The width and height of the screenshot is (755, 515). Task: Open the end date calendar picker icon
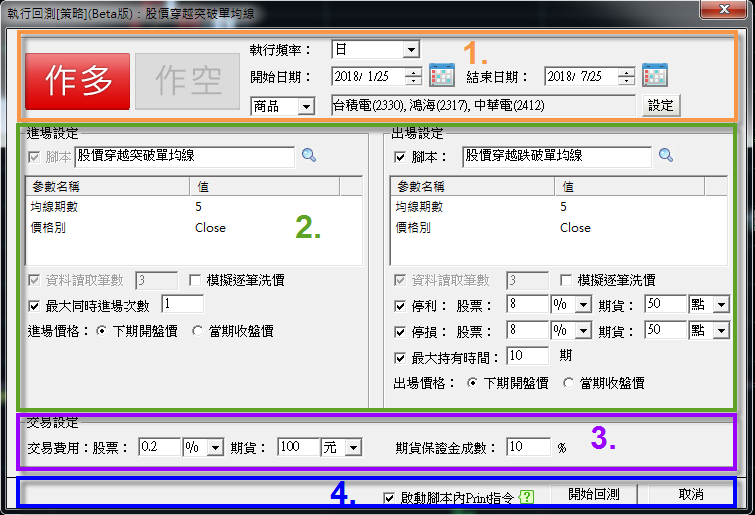(655, 75)
